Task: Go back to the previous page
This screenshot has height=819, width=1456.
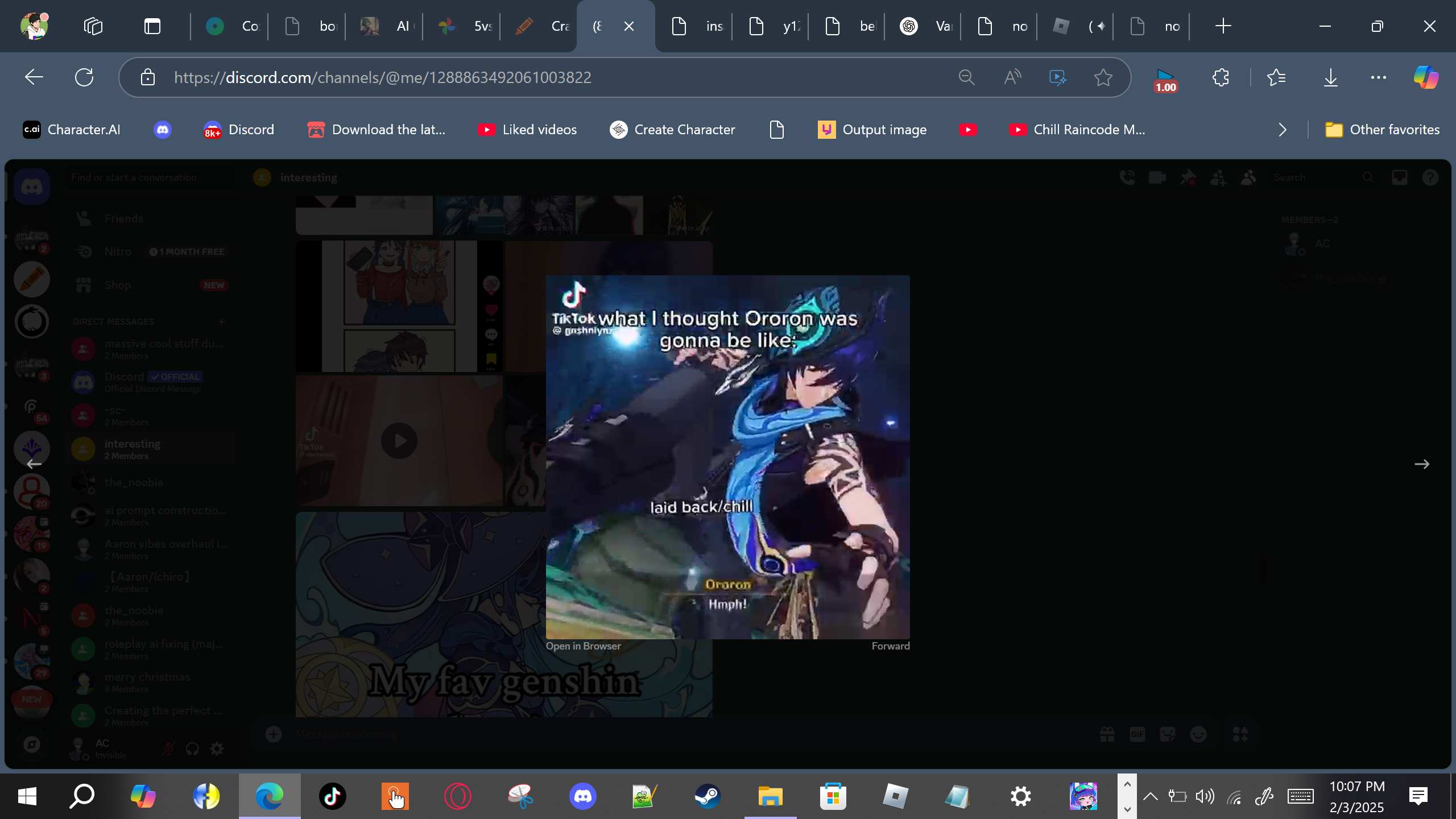Action: click(x=34, y=77)
